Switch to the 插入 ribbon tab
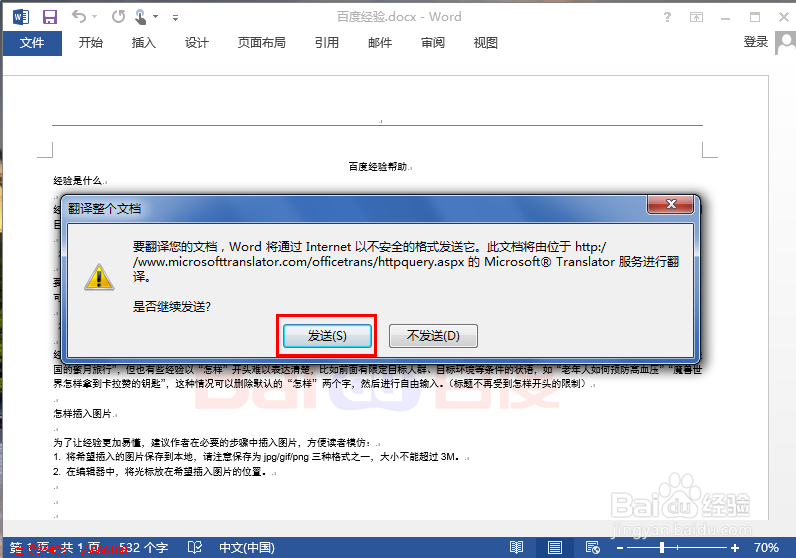The height and width of the screenshot is (558, 796). 144,43
